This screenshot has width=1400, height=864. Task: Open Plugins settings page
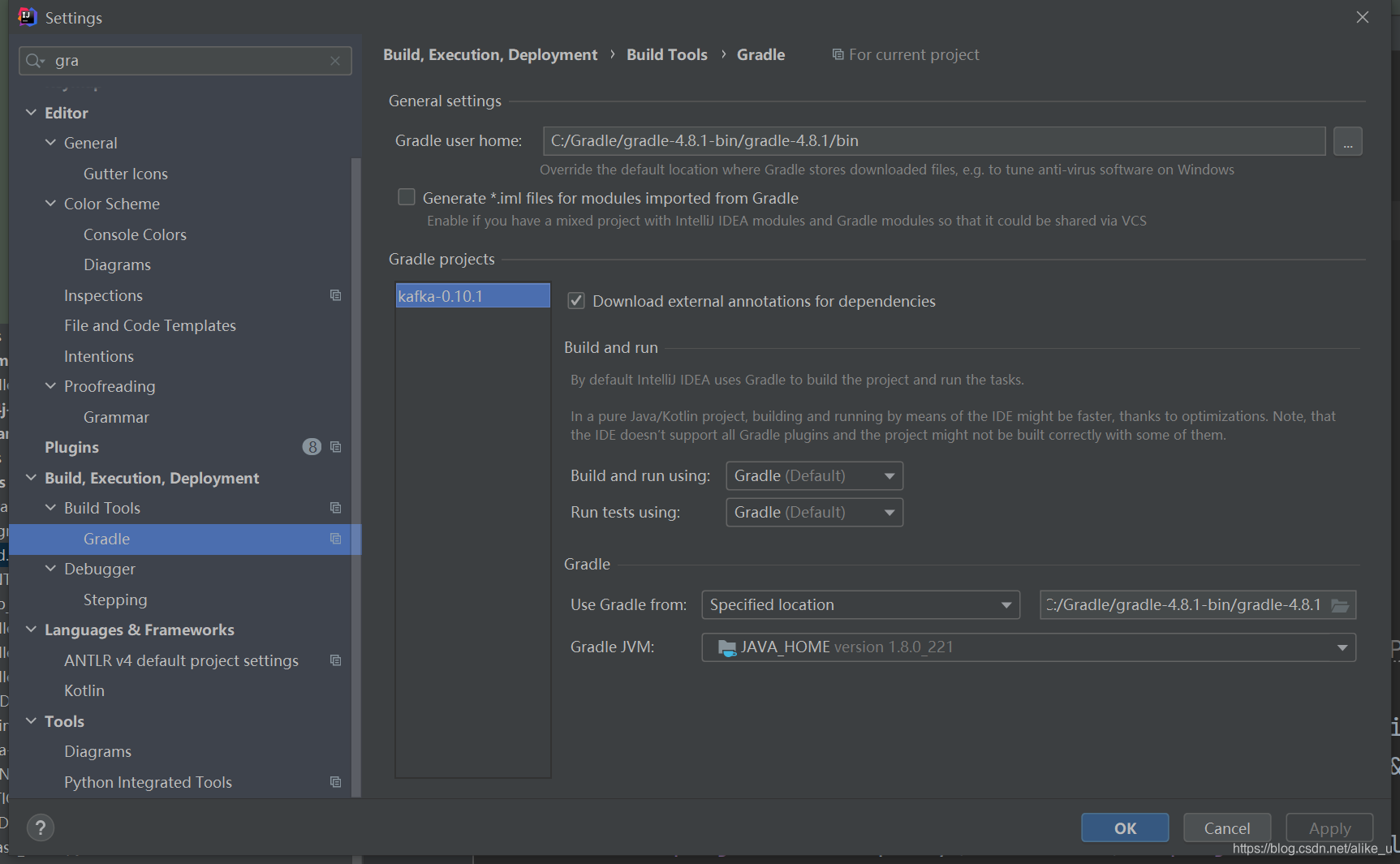coord(71,447)
